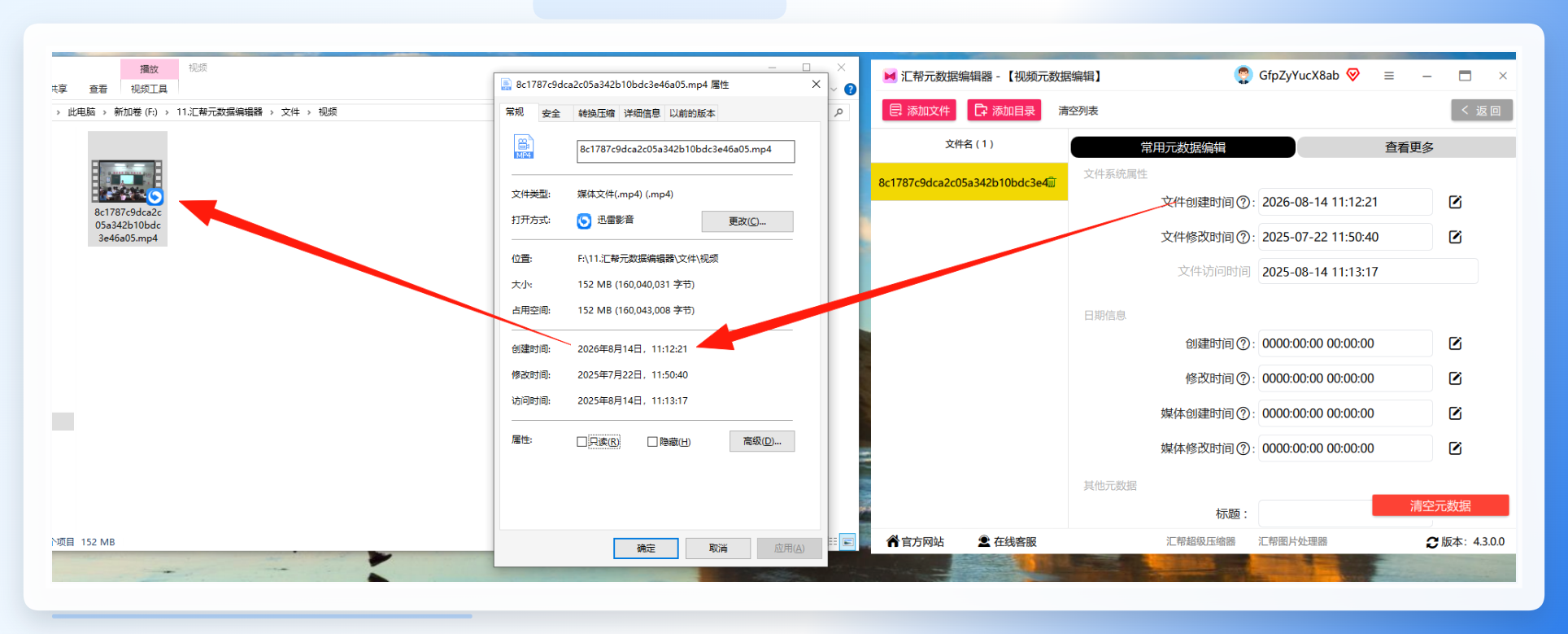
Task: Click 清空列表 to clear the file list
Action: [x=1078, y=111]
